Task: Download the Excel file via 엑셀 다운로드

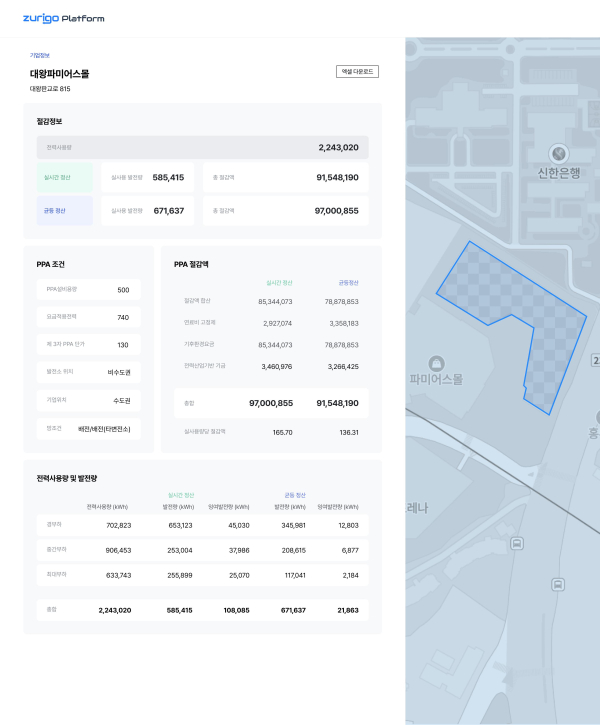Action: tap(357, 72)
